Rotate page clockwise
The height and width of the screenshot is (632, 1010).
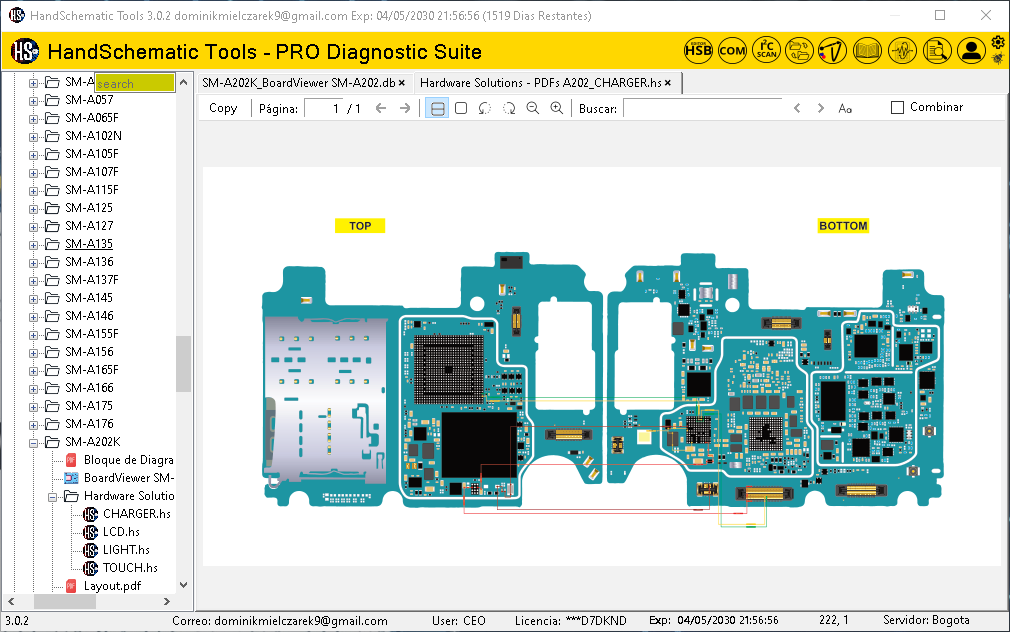pos(509,108)
